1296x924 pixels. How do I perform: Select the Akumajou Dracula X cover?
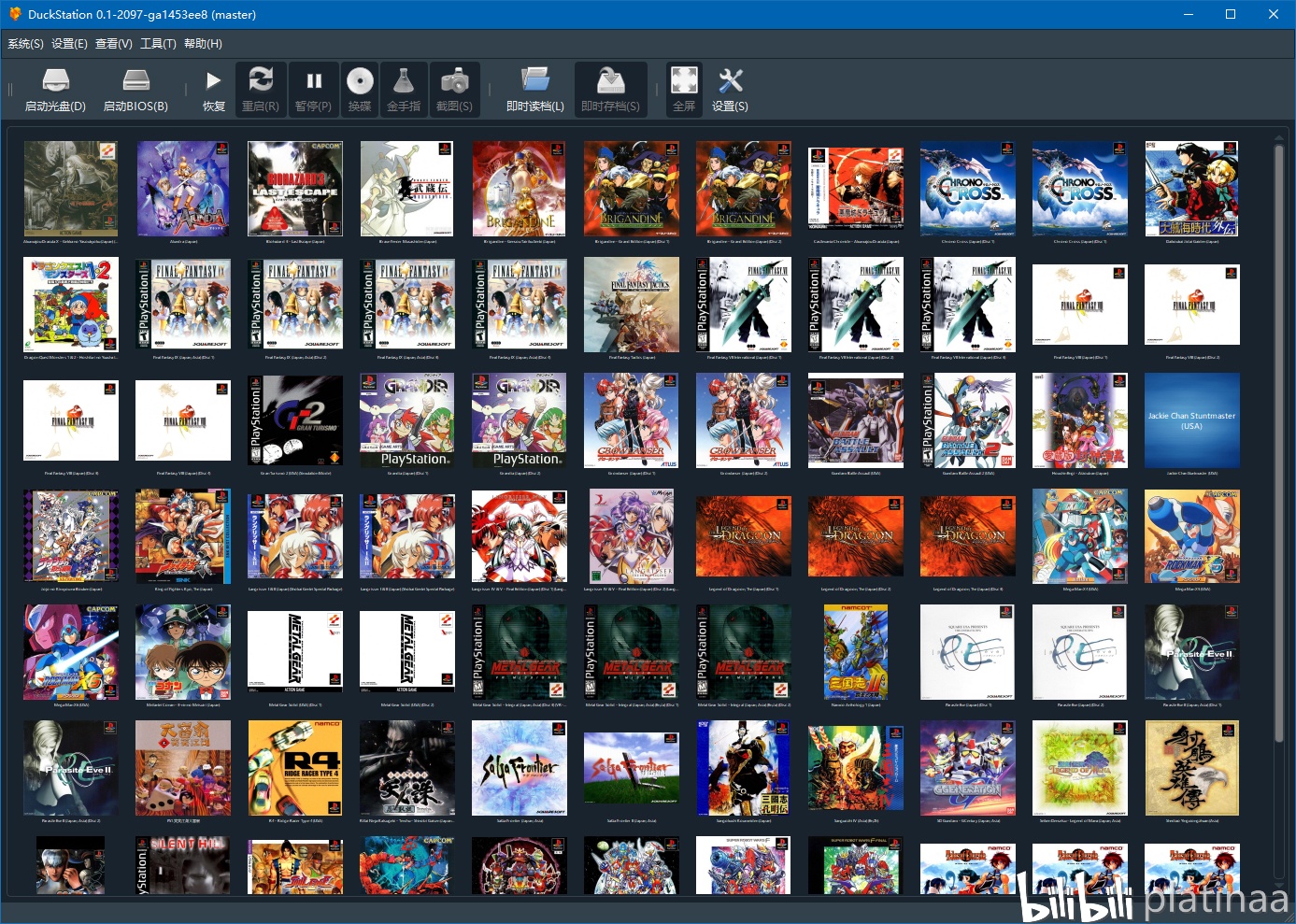[x=71, y=189]
